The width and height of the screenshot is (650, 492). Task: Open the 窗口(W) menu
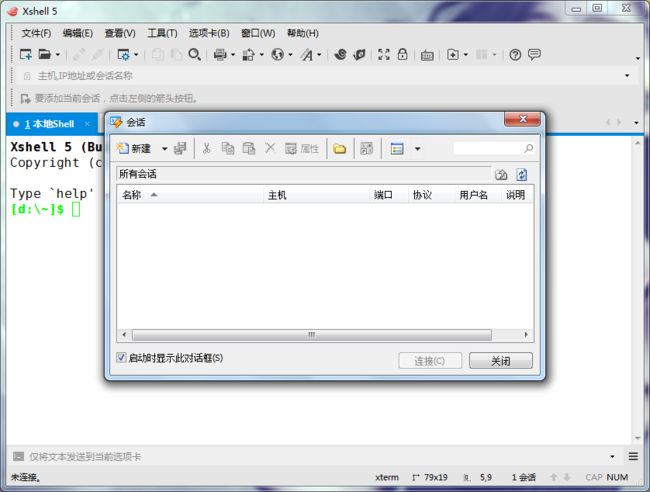[258, 33]
